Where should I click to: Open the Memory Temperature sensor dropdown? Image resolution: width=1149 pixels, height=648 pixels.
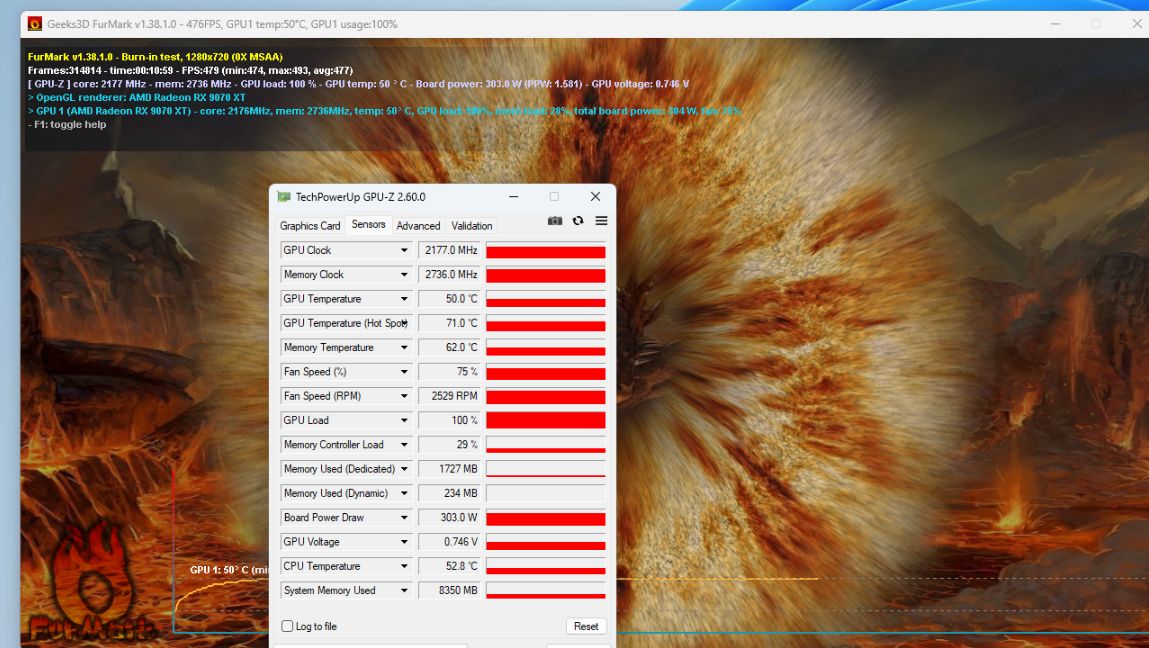pyautogui.click(x=404, y=348)
